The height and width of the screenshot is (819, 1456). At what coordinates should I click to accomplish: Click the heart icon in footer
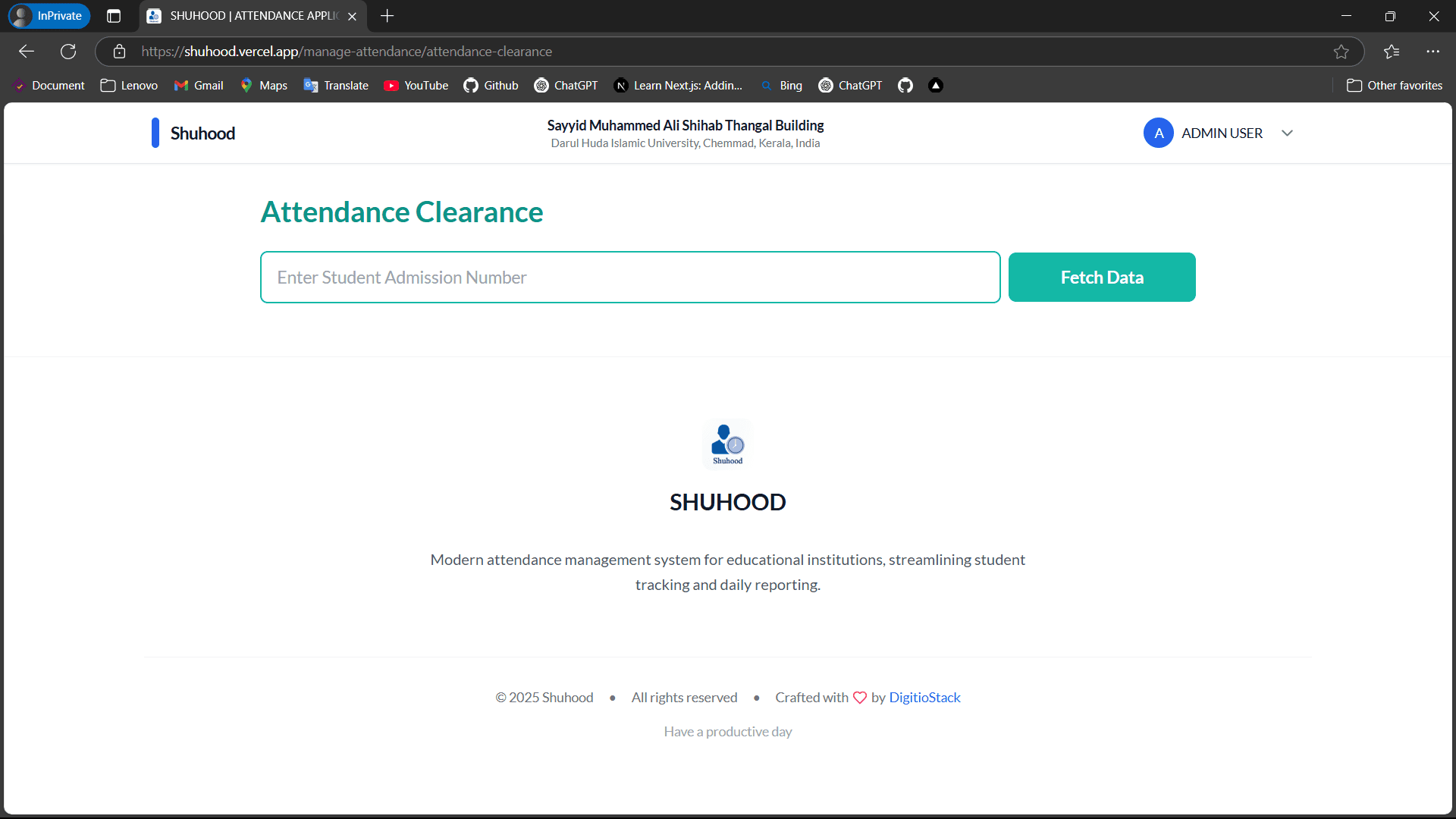click(860, 698)
